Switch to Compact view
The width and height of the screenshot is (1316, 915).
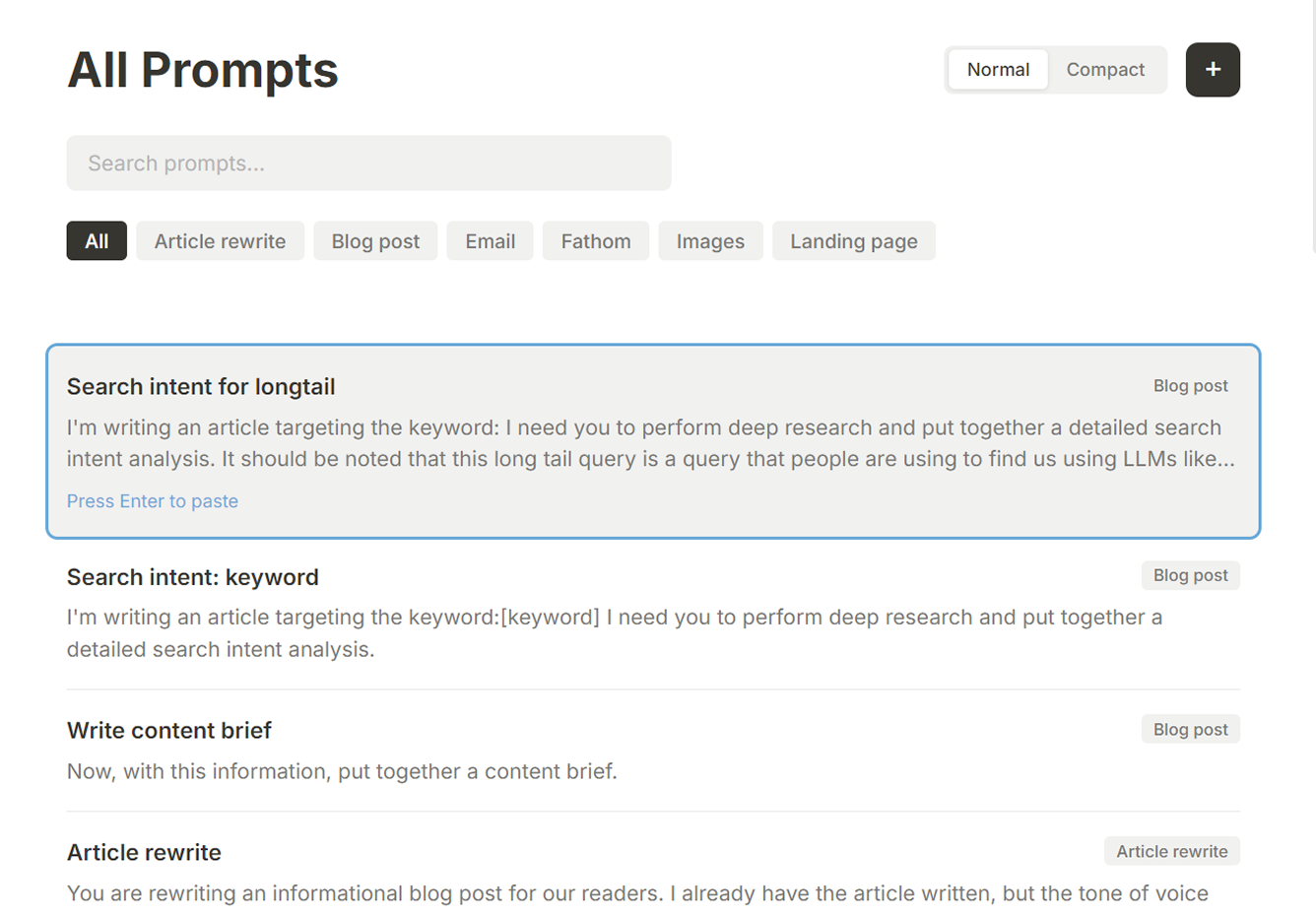click(x=1105, y=69)
